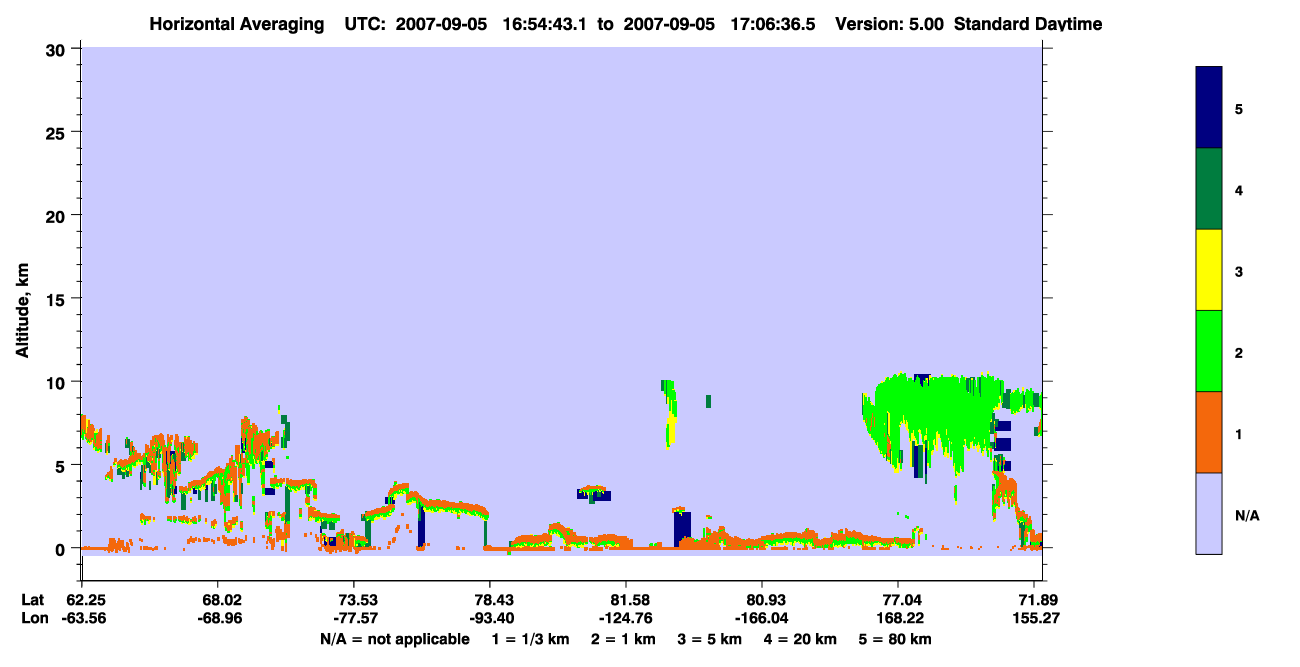
Task: Click the longitude value -68.96
Action: [x=218, y=618]
